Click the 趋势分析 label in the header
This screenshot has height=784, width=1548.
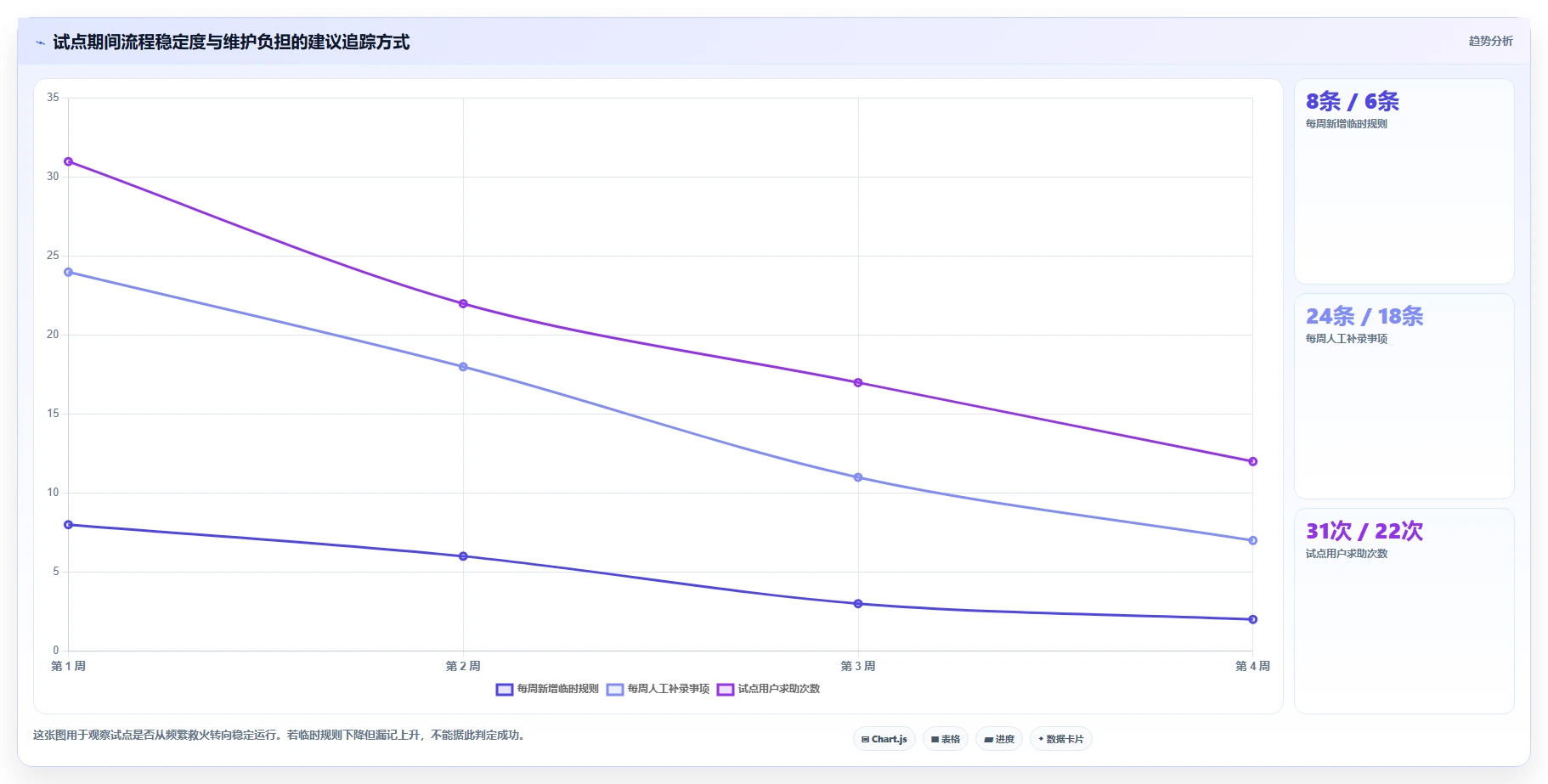1490,41
